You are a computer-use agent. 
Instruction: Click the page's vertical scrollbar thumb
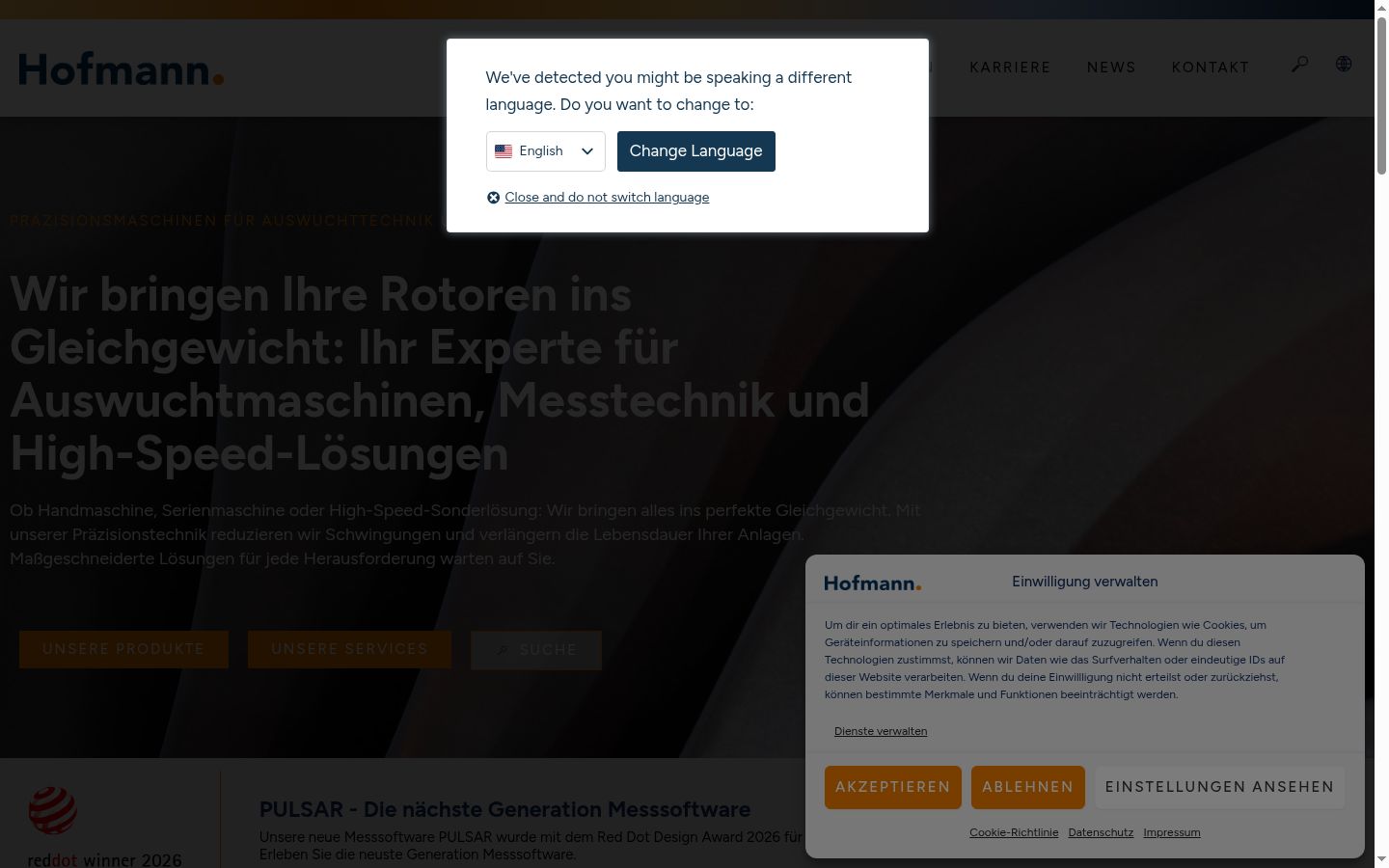click(1381, 95)
